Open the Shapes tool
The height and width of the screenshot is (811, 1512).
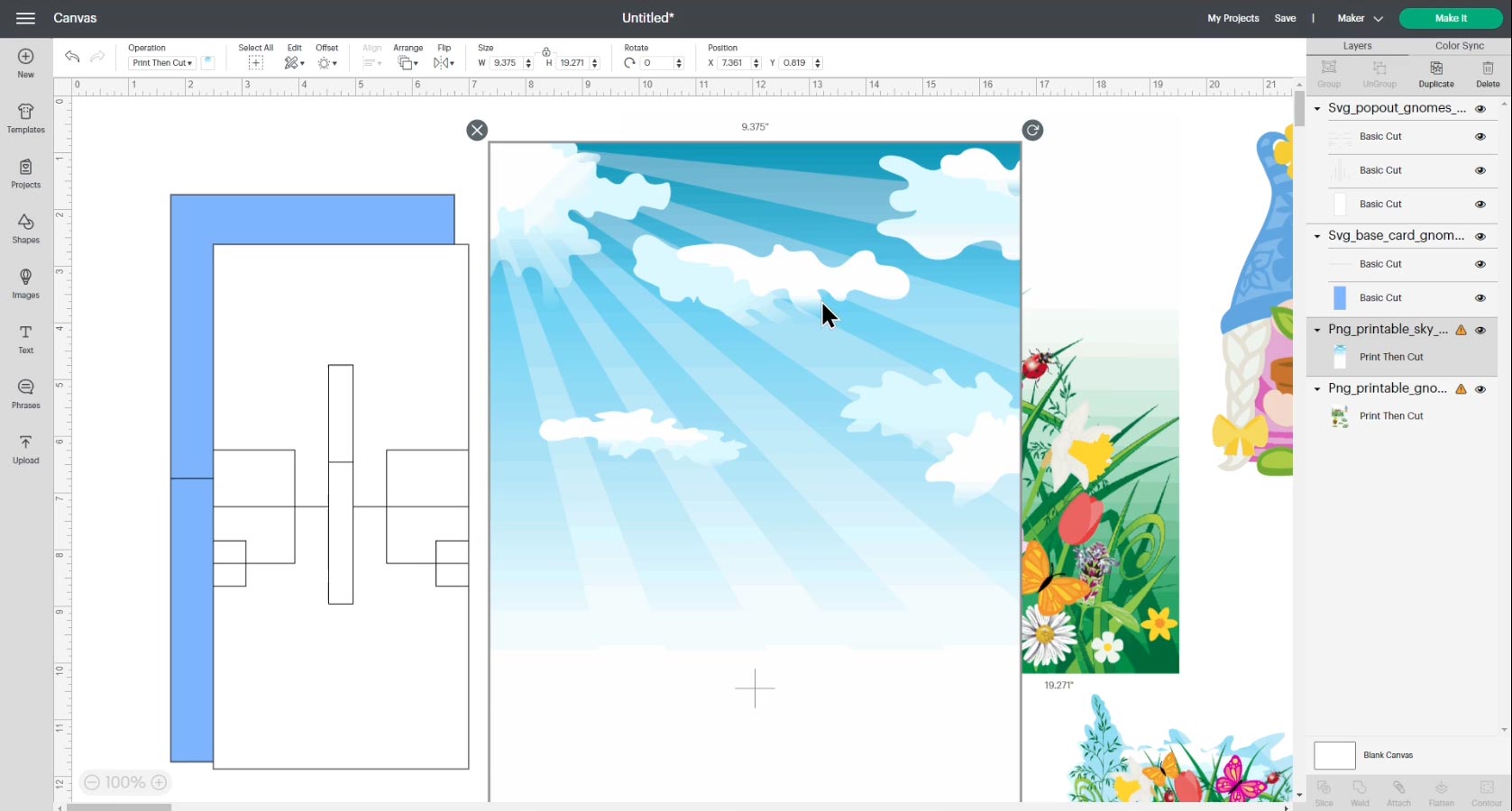(25, 228)
